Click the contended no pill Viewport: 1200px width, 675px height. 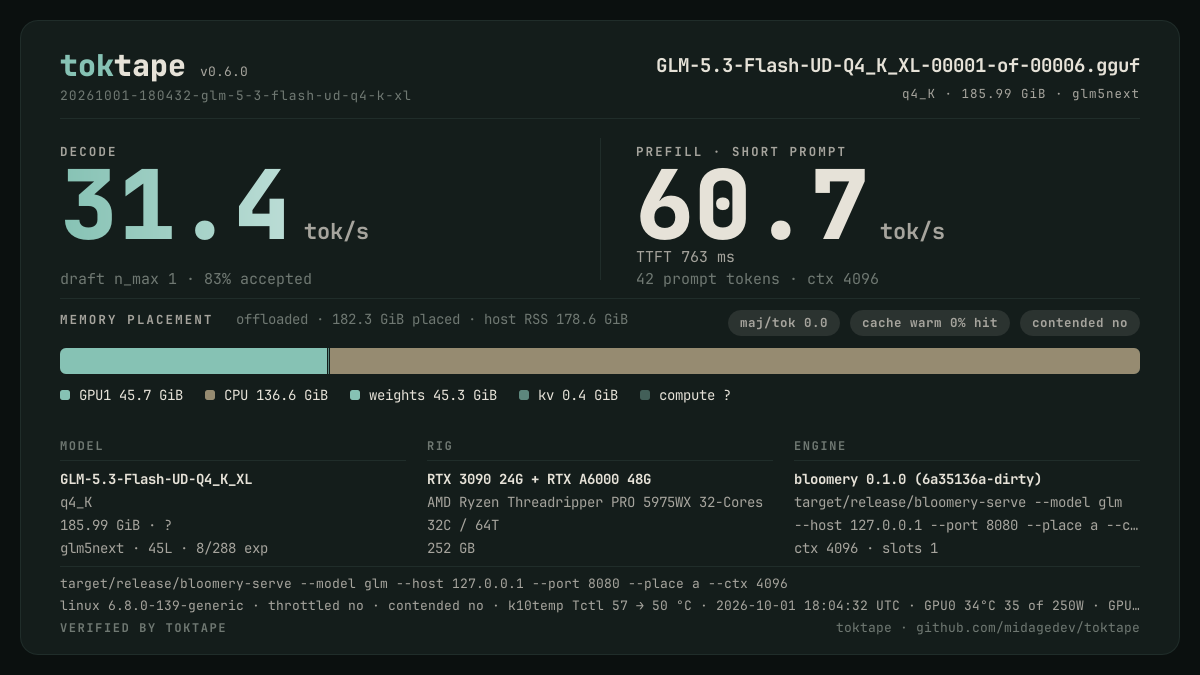click(x=1080, y=323)
